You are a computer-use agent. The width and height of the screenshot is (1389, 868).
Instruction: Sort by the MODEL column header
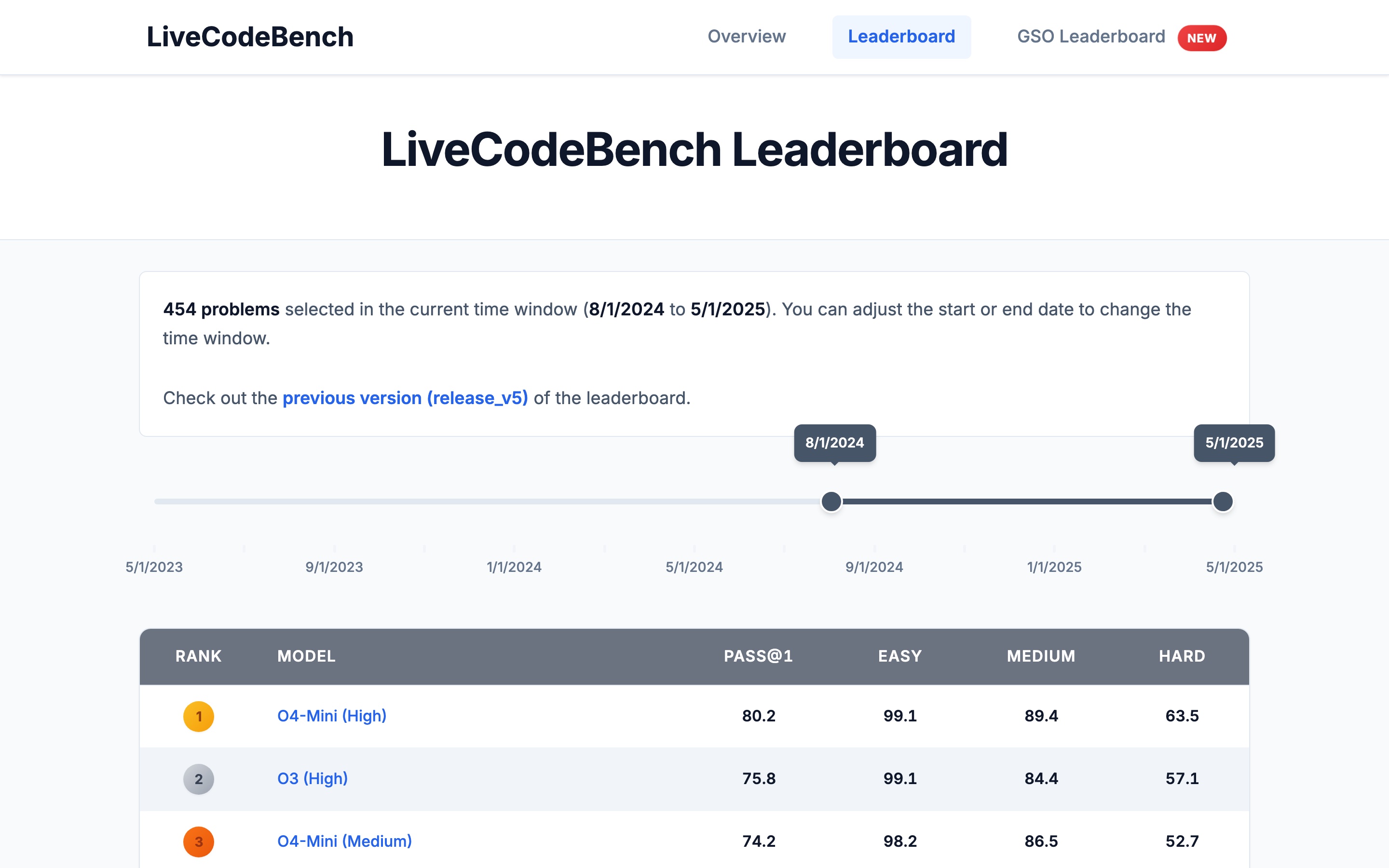pos(307,656)
